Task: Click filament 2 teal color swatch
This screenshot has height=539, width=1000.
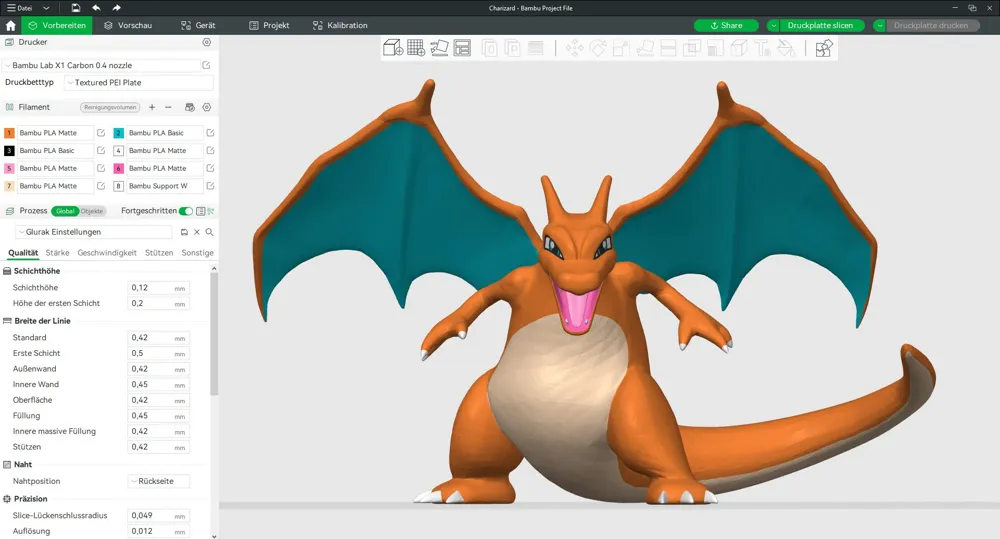Action: point(119,133)
